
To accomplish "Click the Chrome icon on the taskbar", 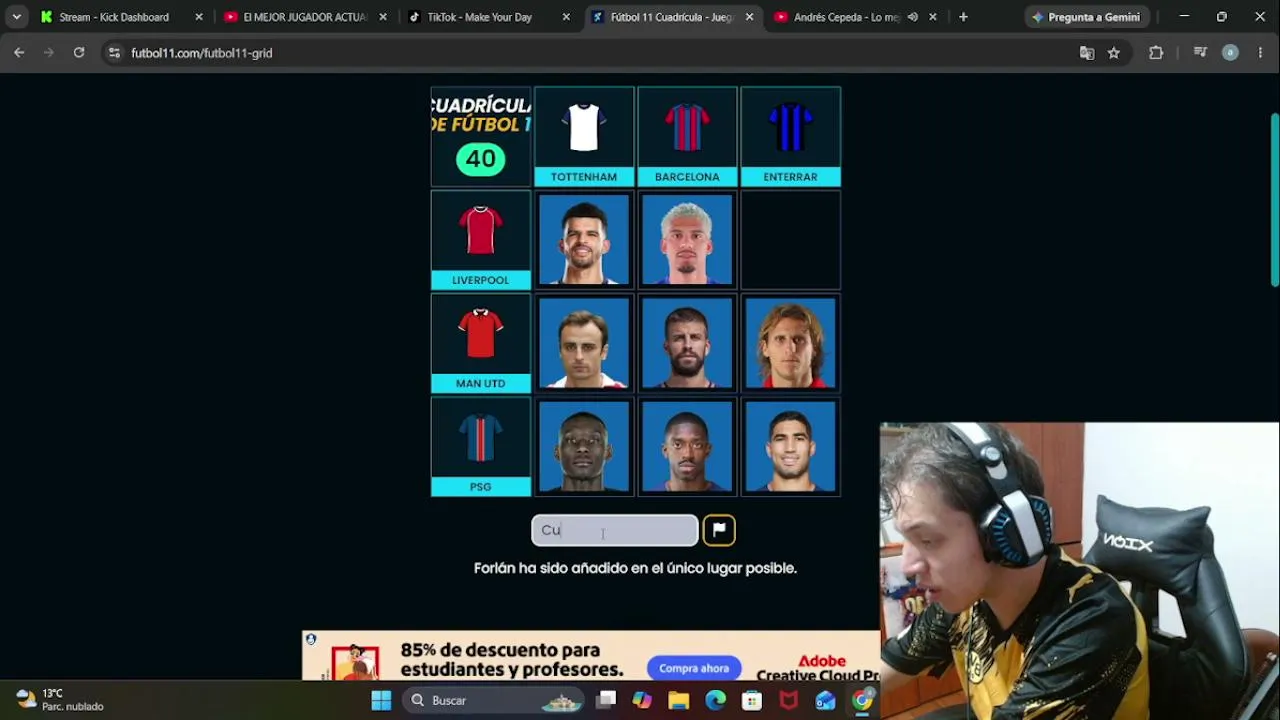I will (x=862, y=701).
